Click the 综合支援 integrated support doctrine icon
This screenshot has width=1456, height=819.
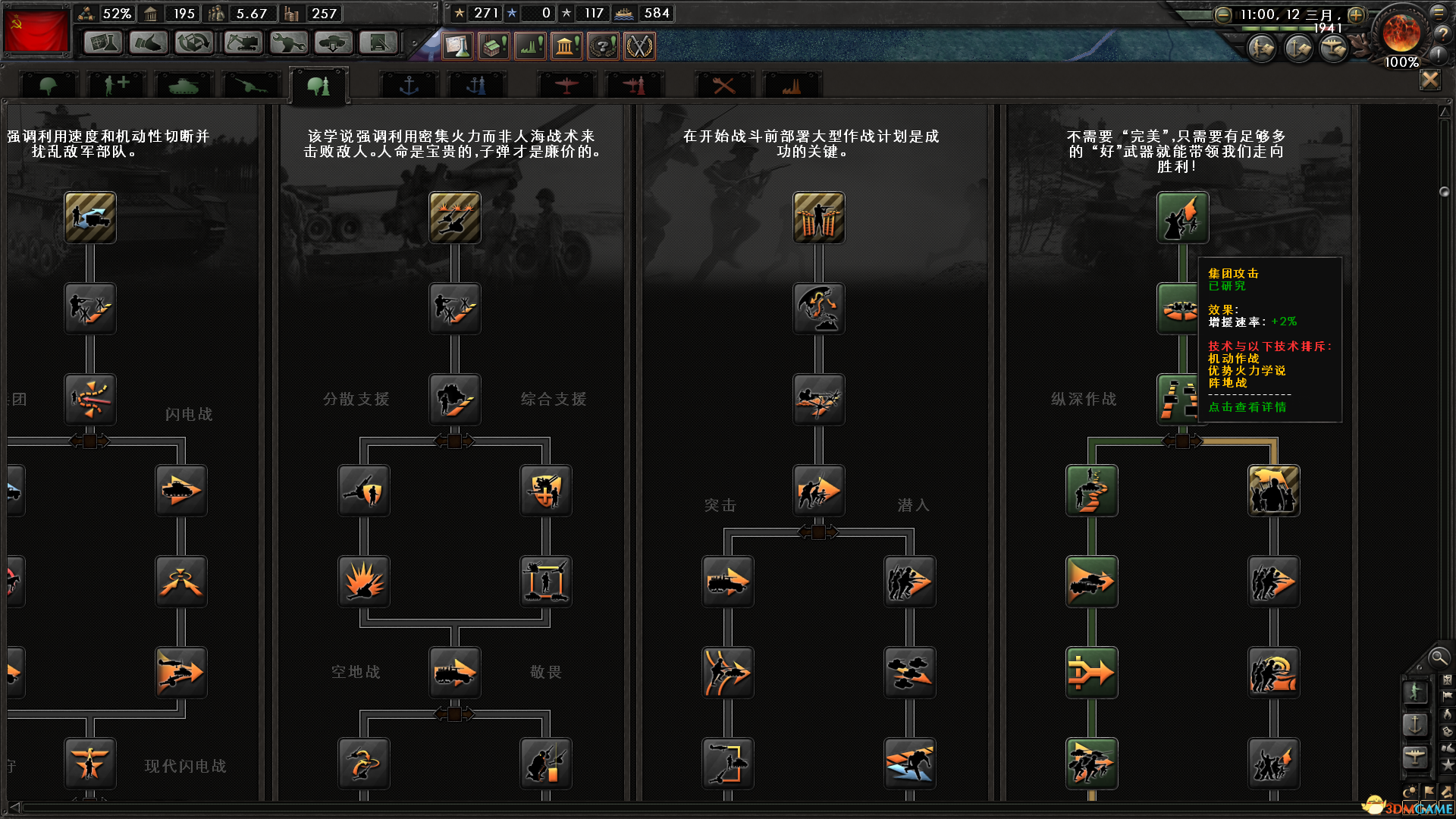point(546,491)
